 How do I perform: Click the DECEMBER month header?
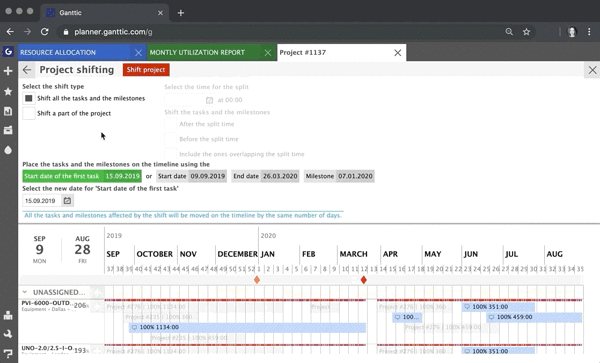coord(237,254)
